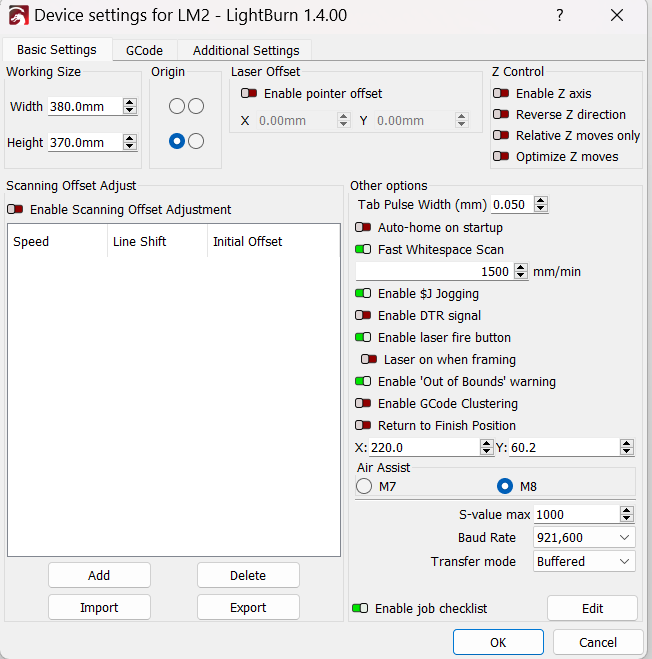This screenshot has height=659, width=652.
Task: Open the Transfer mode dropdown
Action: [x=584, y=561]
